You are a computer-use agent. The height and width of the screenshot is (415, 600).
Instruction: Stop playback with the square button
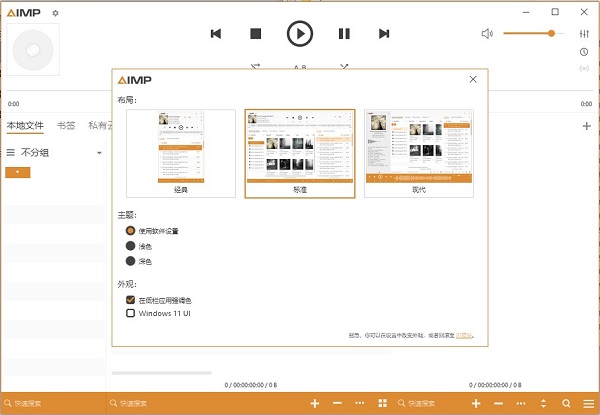point(256,34)
